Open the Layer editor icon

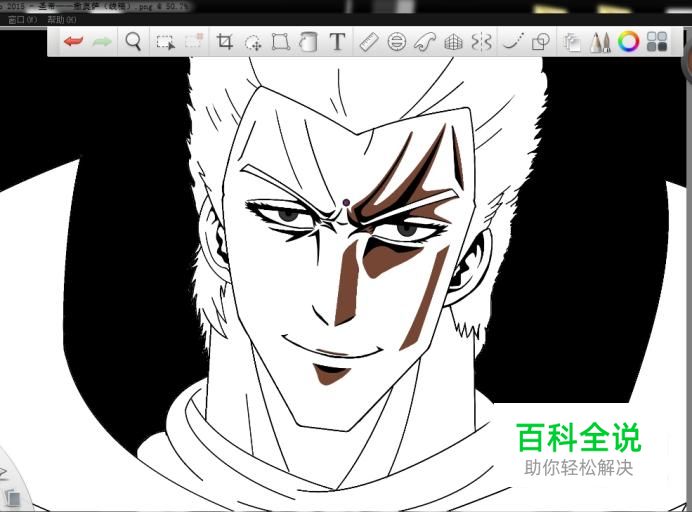coord(572,43)
